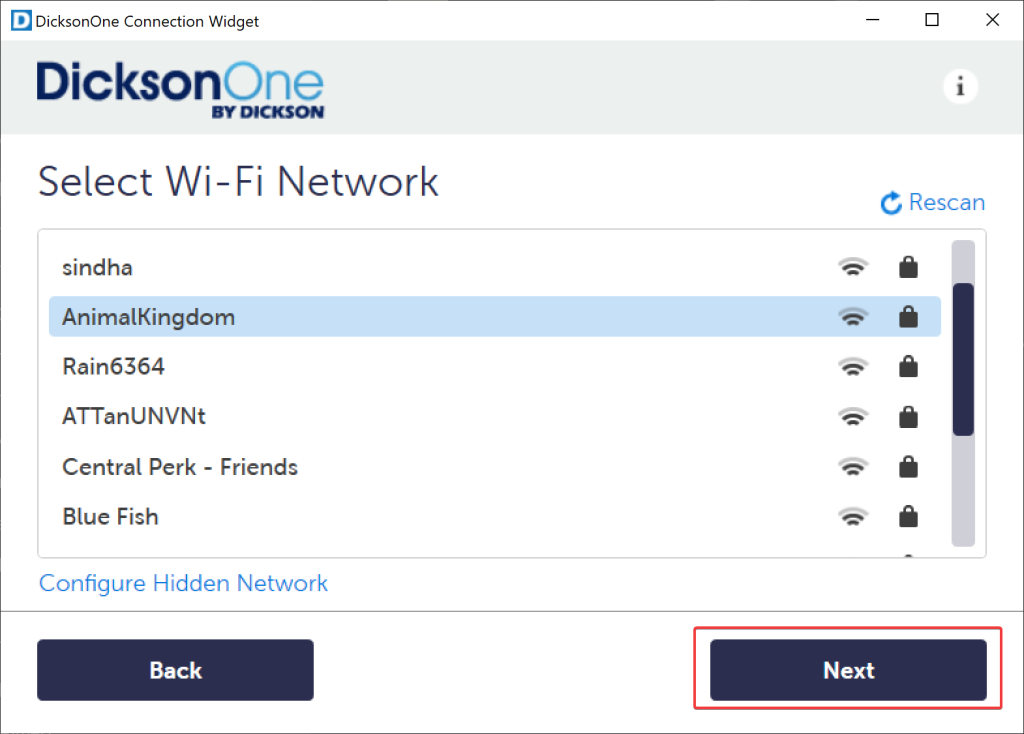1024x734 pixels.
Task: Click the Wi-Fi signal icon for Blue Fish
Action: 852,517
